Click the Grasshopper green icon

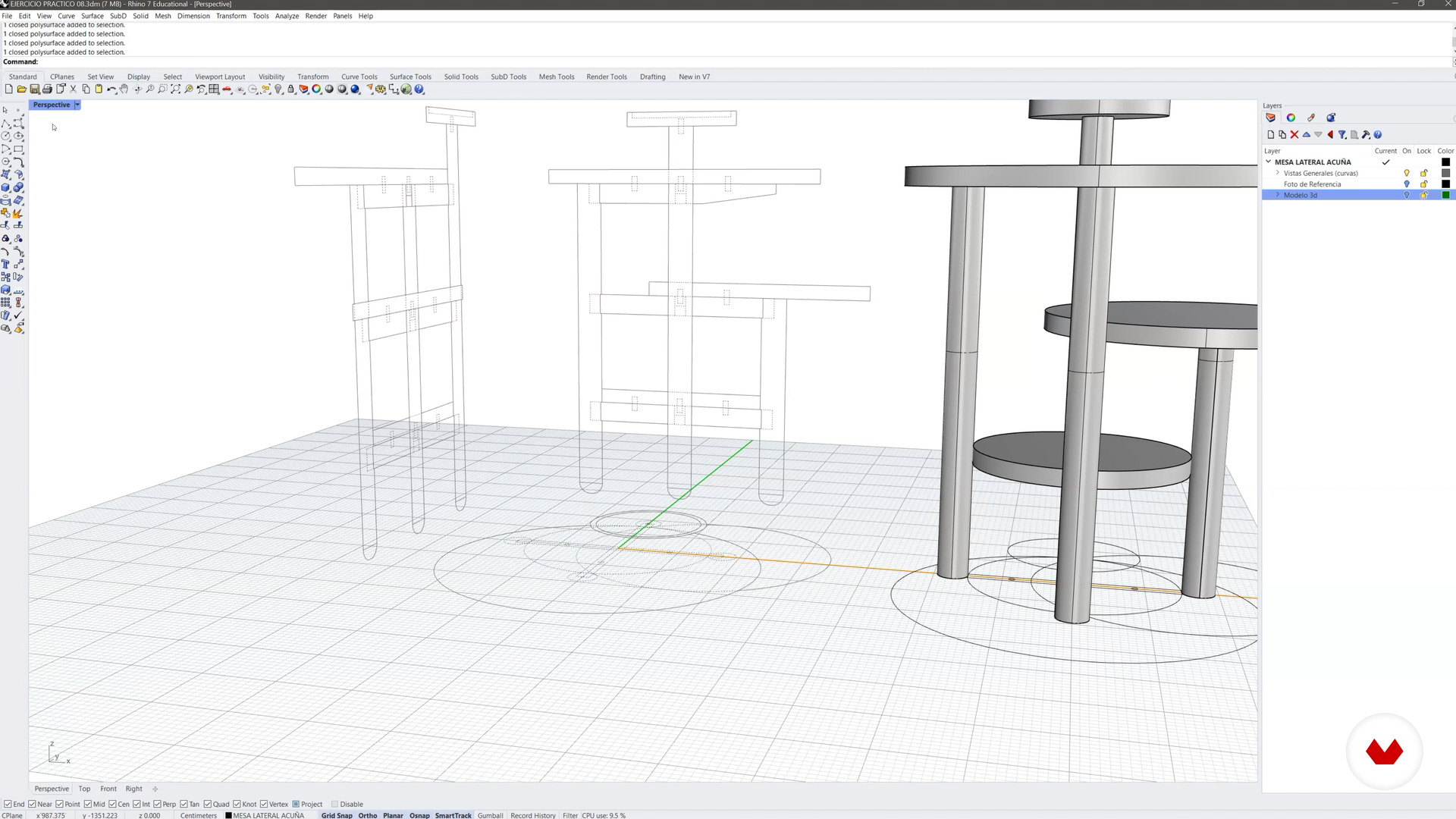[406, 89]
